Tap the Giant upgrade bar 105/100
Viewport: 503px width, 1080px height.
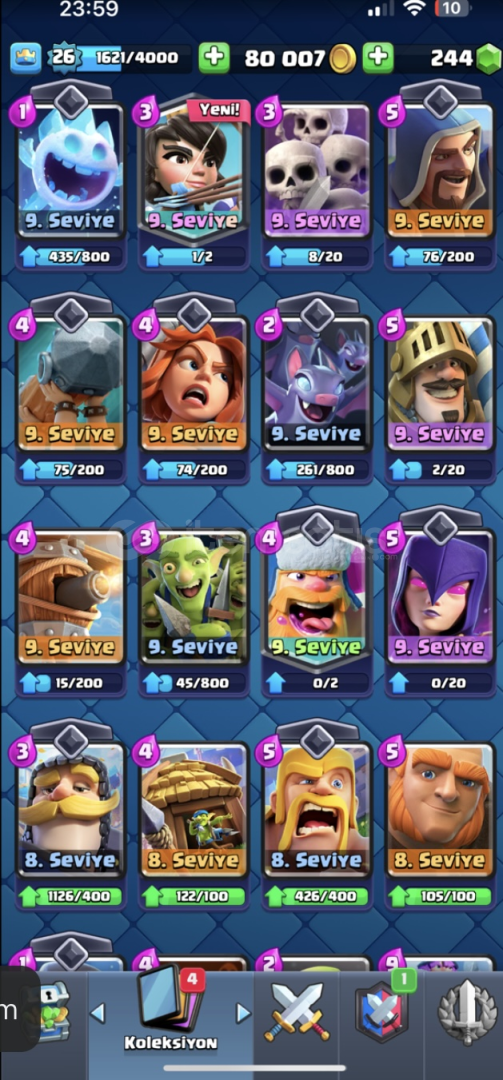440,896
